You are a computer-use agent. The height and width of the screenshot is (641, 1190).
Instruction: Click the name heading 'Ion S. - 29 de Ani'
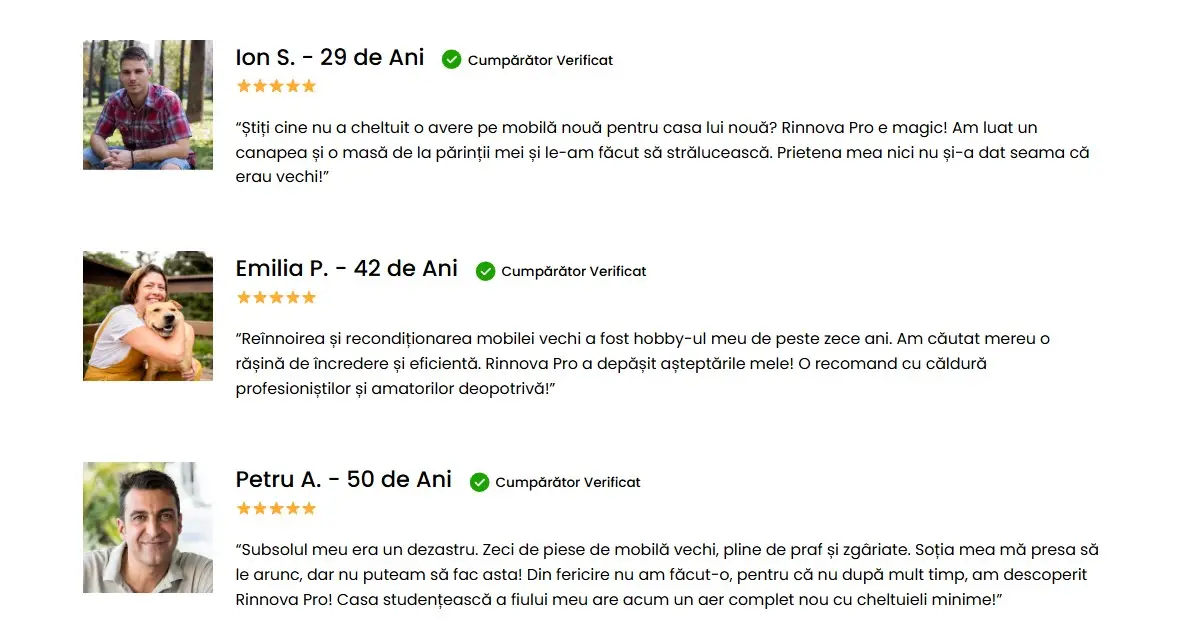coord(329,58)
